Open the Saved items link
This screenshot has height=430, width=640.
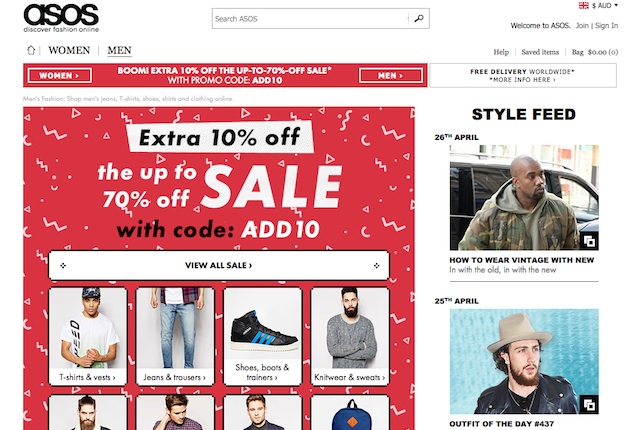click(x=540, y=52)
